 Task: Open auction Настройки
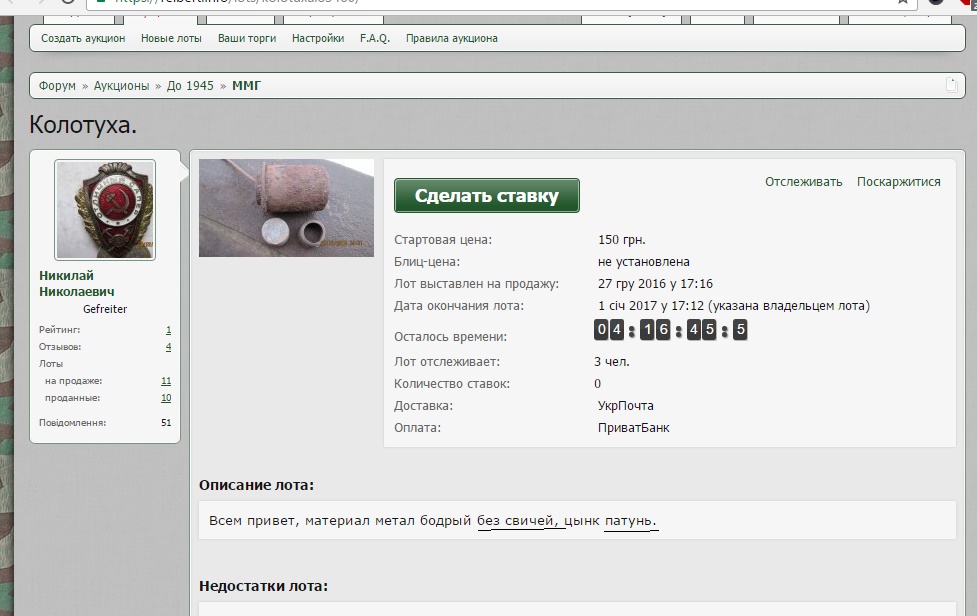point(318,39)
